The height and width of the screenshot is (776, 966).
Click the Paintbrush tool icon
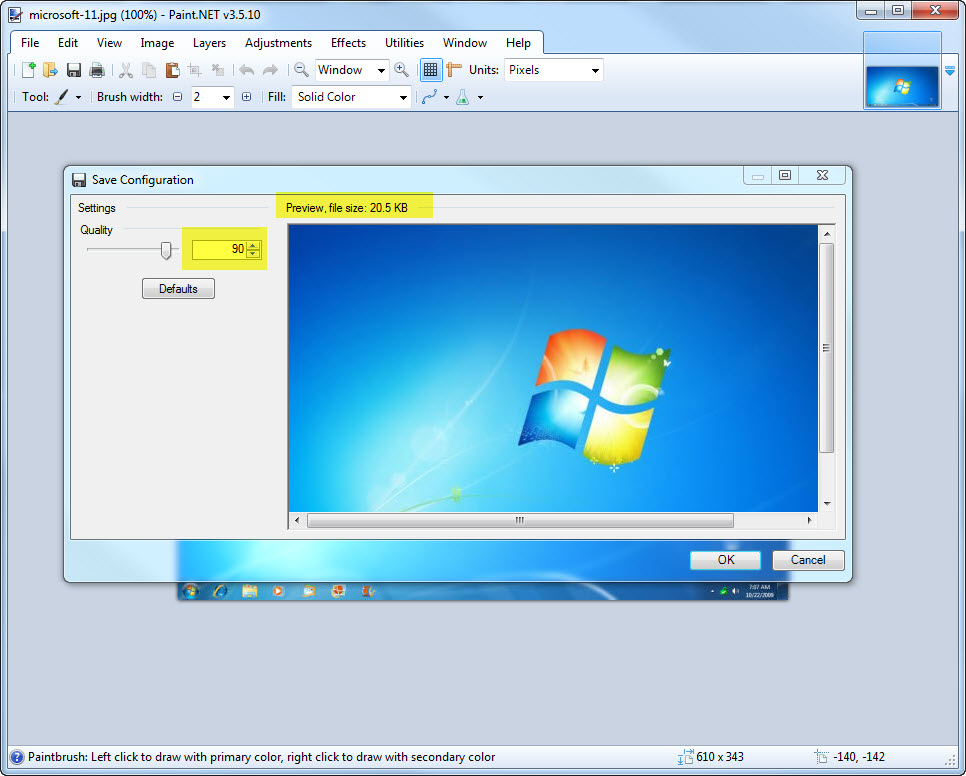tap(62, 97)
